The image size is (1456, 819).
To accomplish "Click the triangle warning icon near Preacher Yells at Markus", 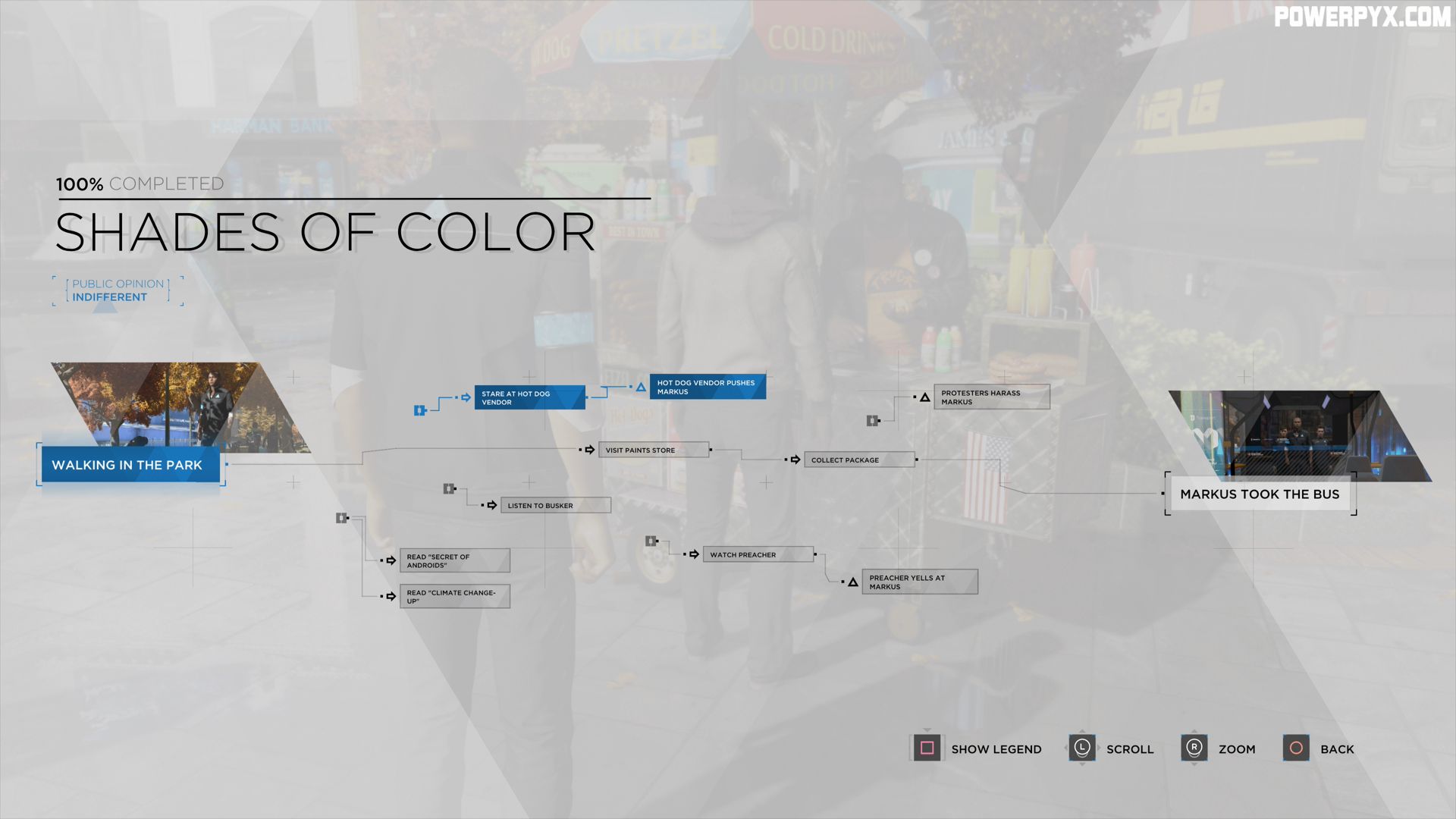I will (851, 580).
